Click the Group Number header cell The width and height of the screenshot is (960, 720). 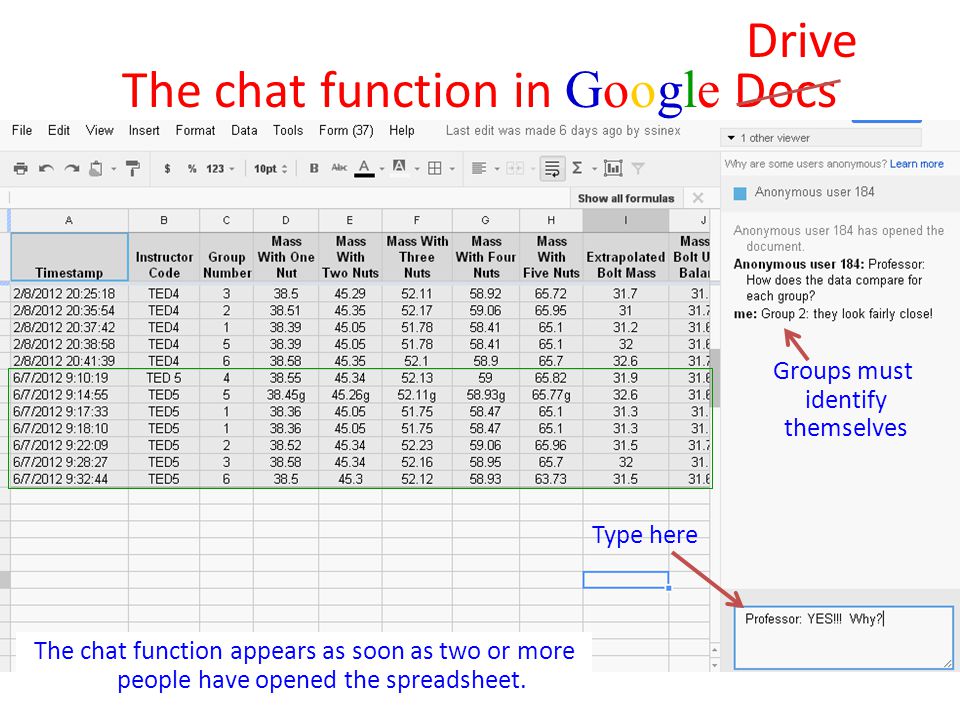tap(227, 257)
